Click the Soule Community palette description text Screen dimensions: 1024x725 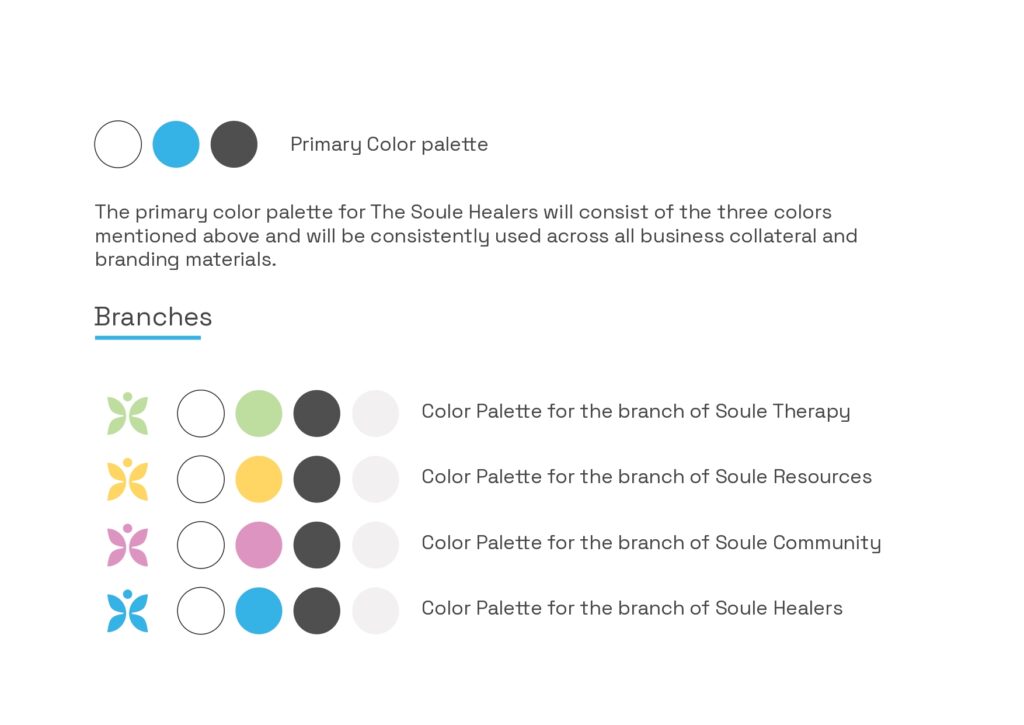[651, 543]
